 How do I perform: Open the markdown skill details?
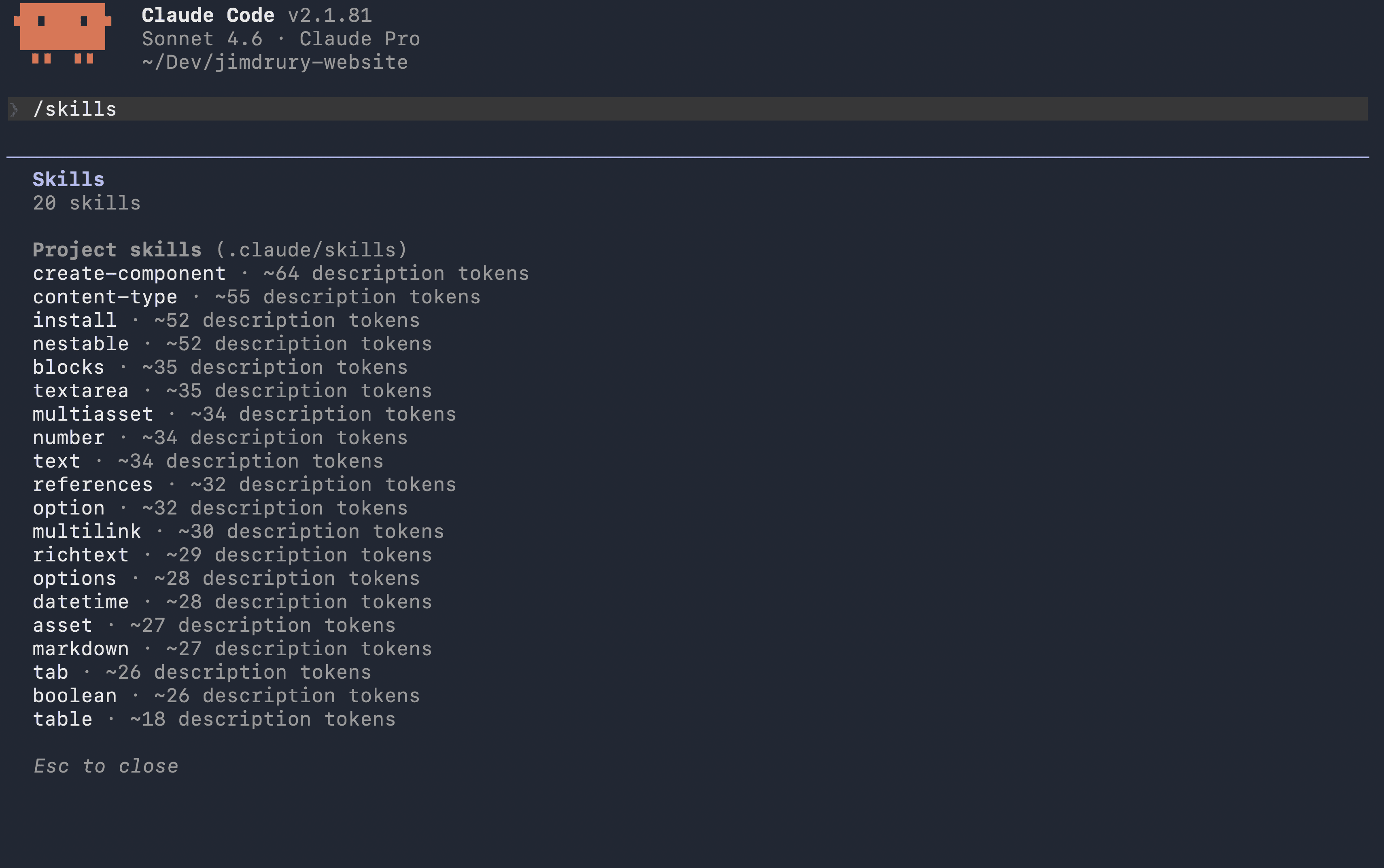coord(81,648)
